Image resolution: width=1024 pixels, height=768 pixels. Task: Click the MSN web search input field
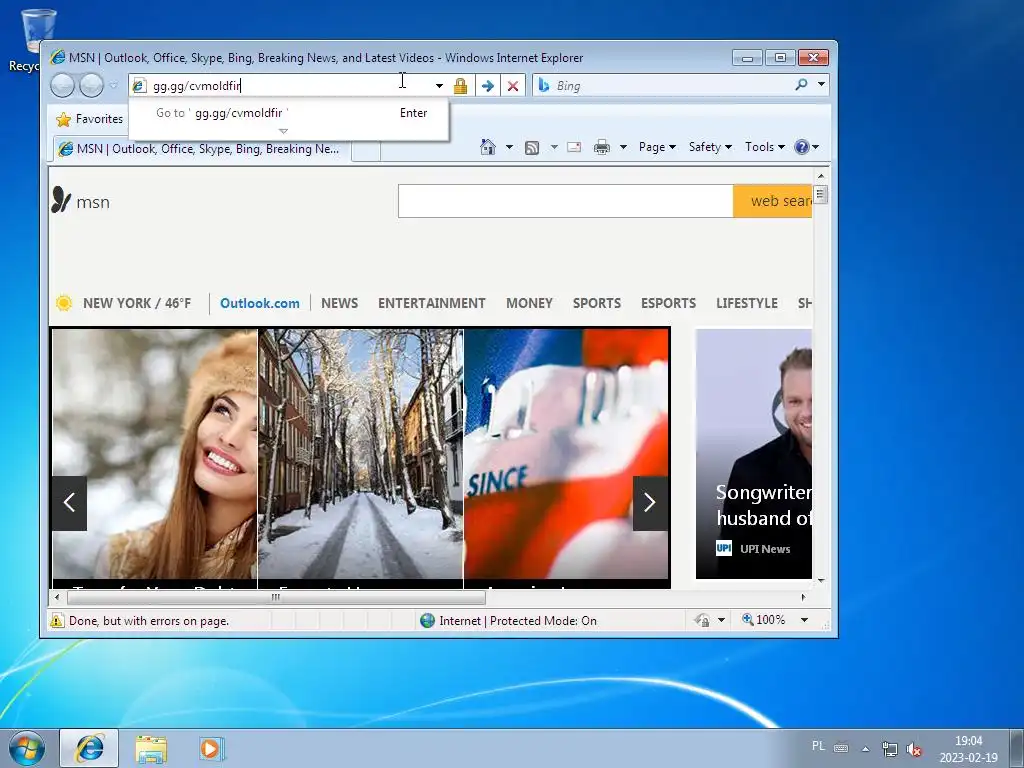[566, 201]
